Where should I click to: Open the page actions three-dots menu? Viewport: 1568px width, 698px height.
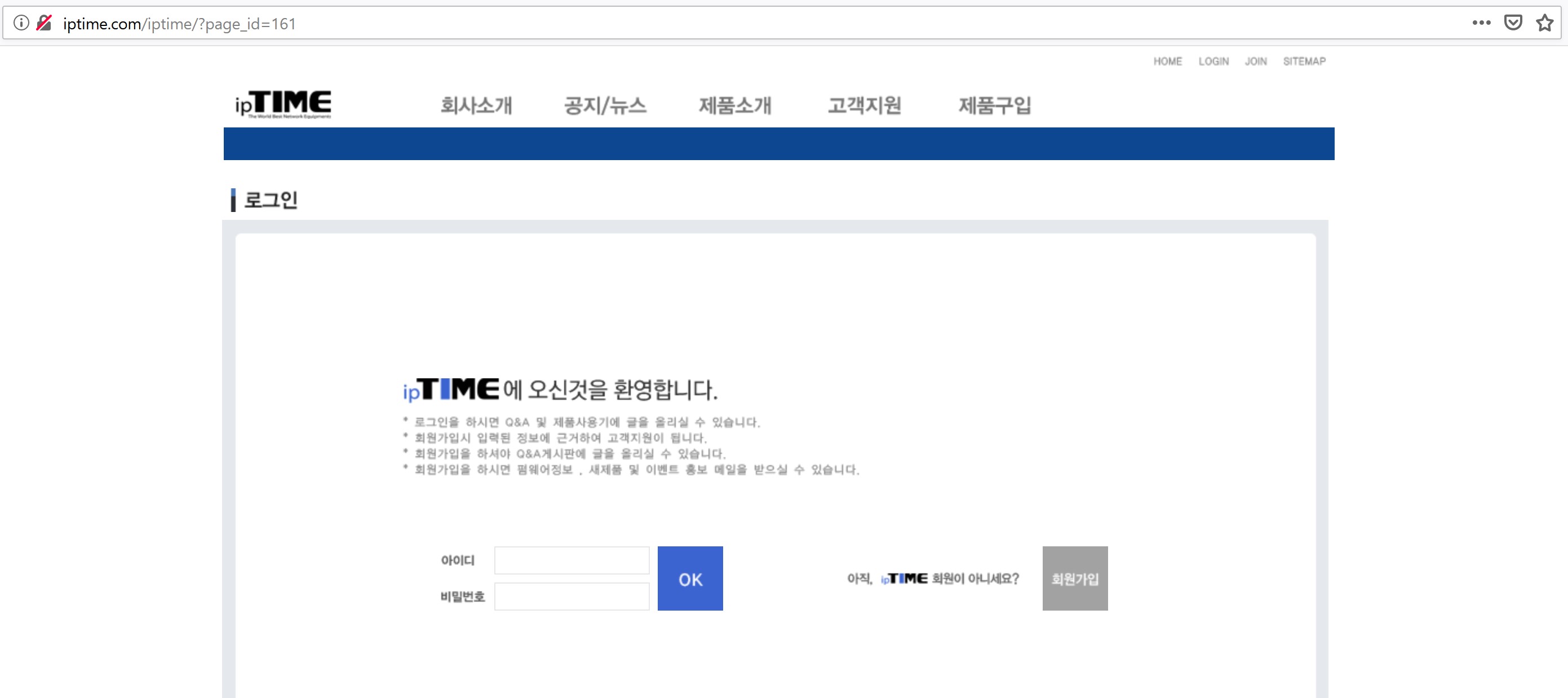[1481, 23]
